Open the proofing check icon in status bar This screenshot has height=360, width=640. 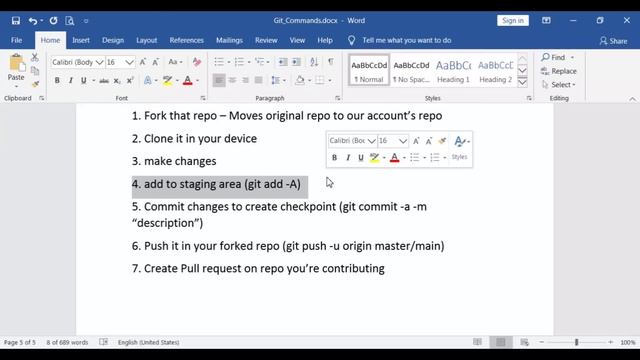(103, 342)
